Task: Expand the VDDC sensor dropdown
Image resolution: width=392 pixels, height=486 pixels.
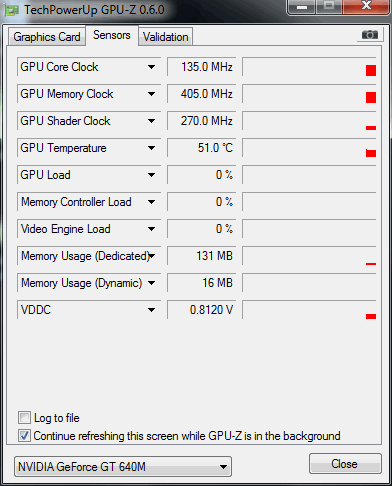Action: [x=151, y=310]
